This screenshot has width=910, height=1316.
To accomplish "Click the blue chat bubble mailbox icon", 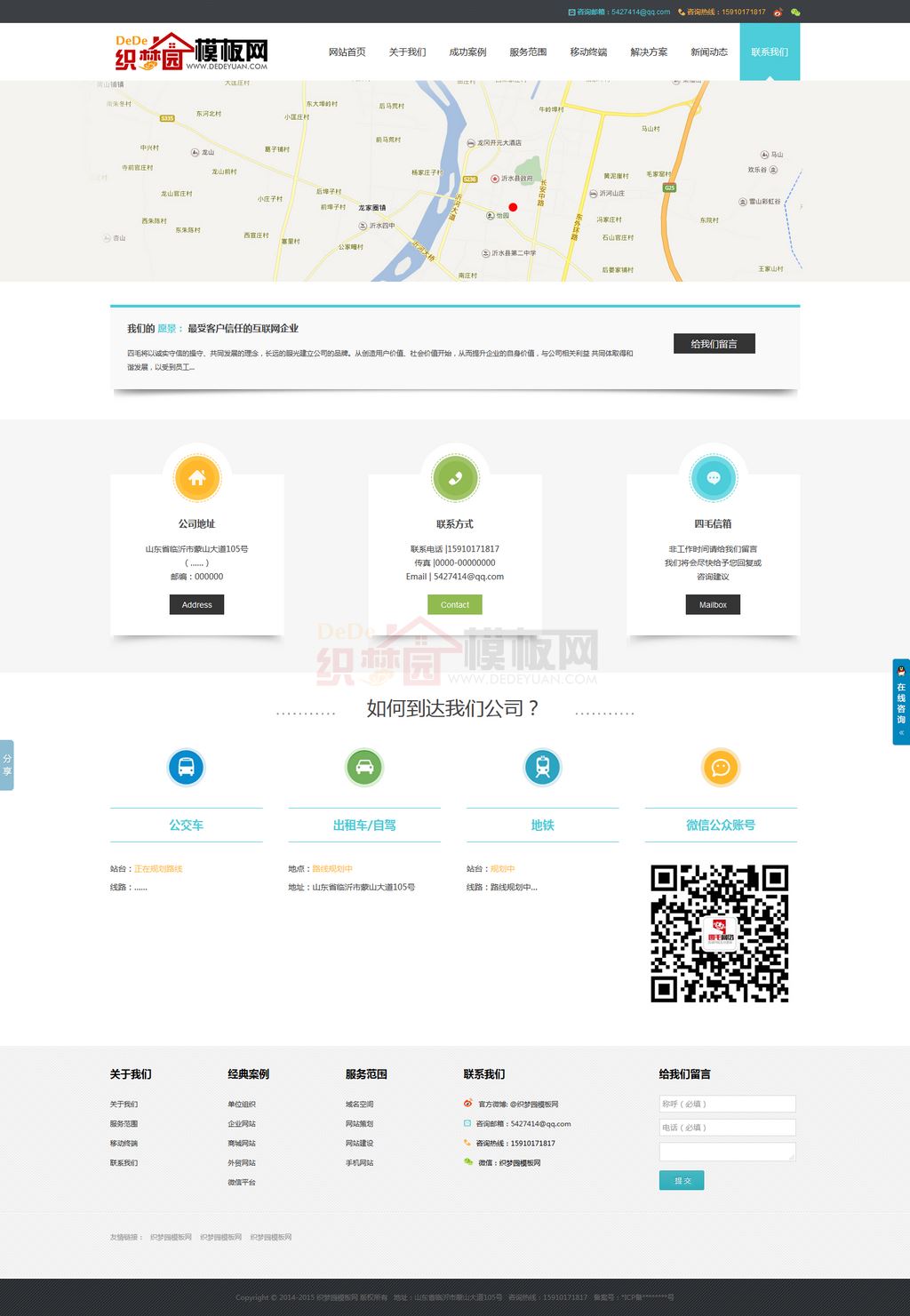I will point(713,478).
